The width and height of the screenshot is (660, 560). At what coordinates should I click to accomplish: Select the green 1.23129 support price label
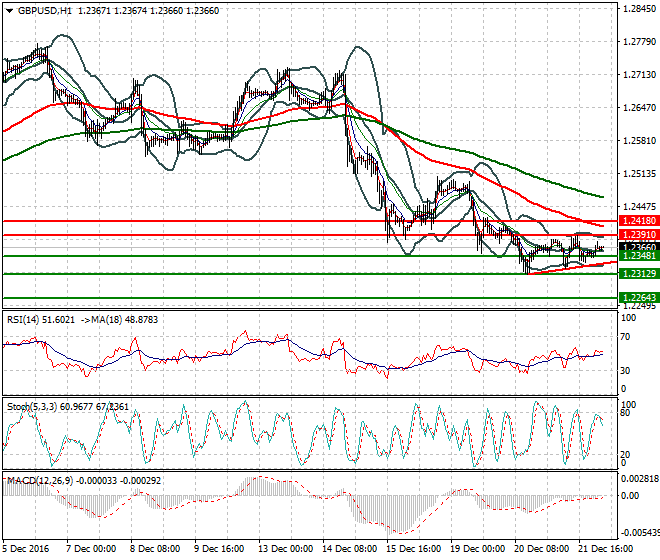click(x=639, y=274)
